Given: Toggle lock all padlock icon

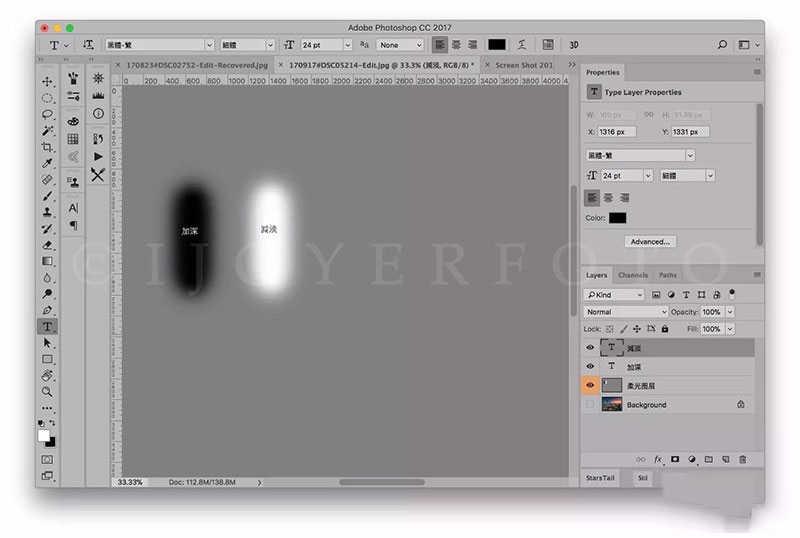Looking at the screenshot, I should pyautogui.click(x=665, y=329).
